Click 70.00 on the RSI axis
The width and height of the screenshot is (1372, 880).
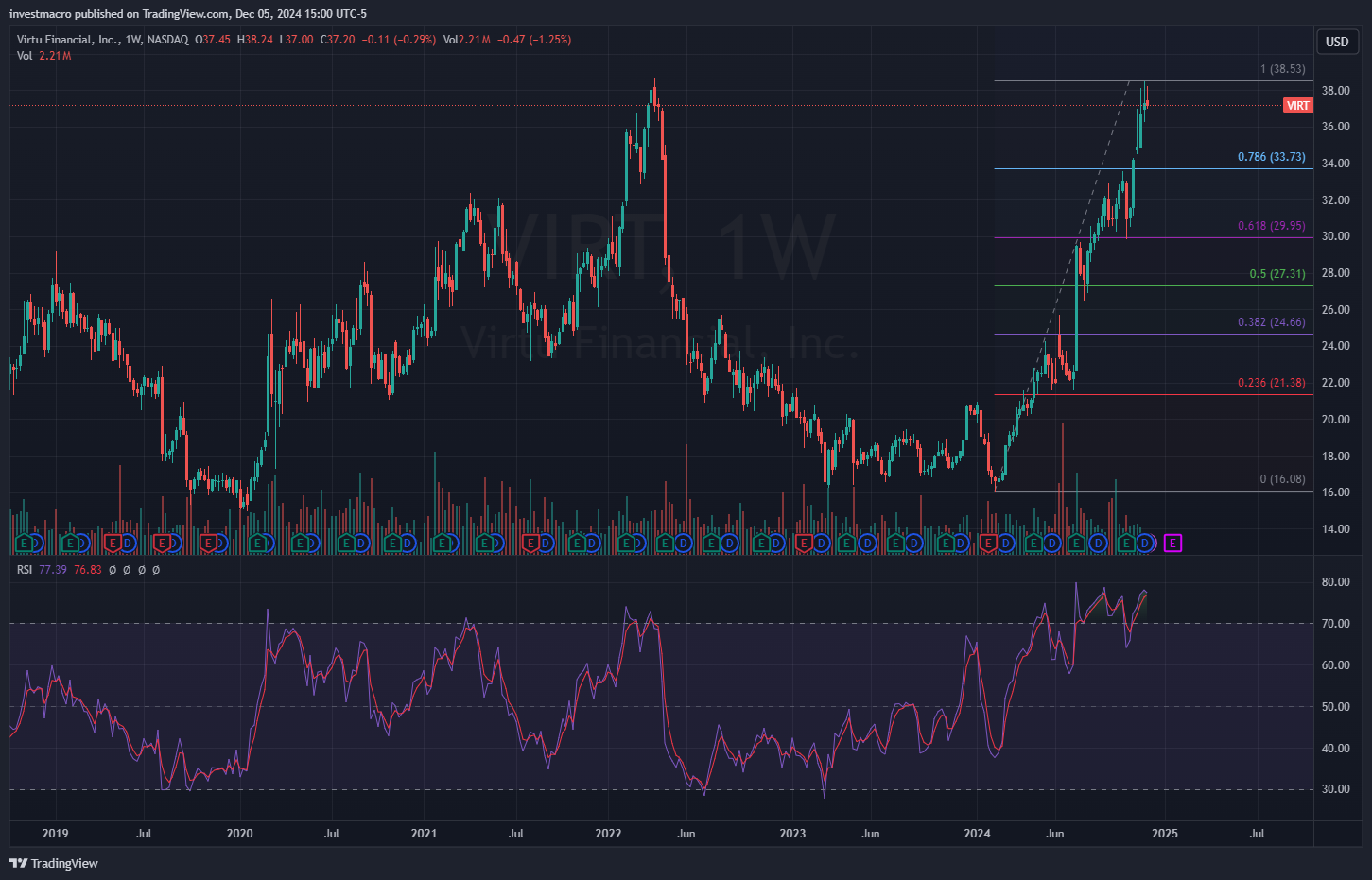pyautogui.click(x=1335, y=624)
